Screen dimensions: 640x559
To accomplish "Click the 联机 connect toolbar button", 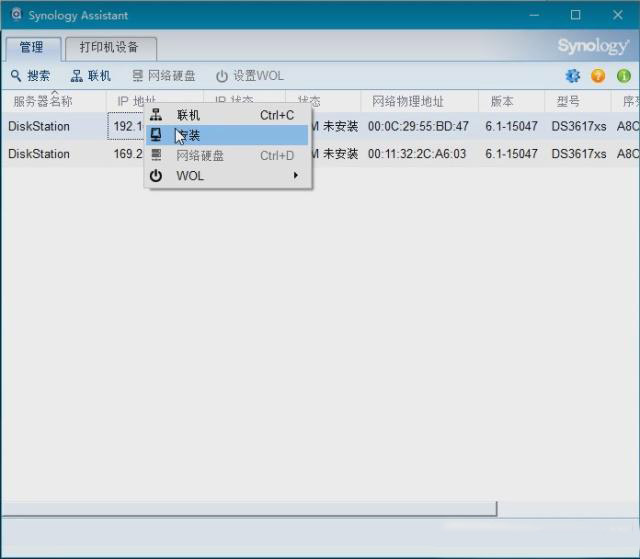I will (90, 76).
